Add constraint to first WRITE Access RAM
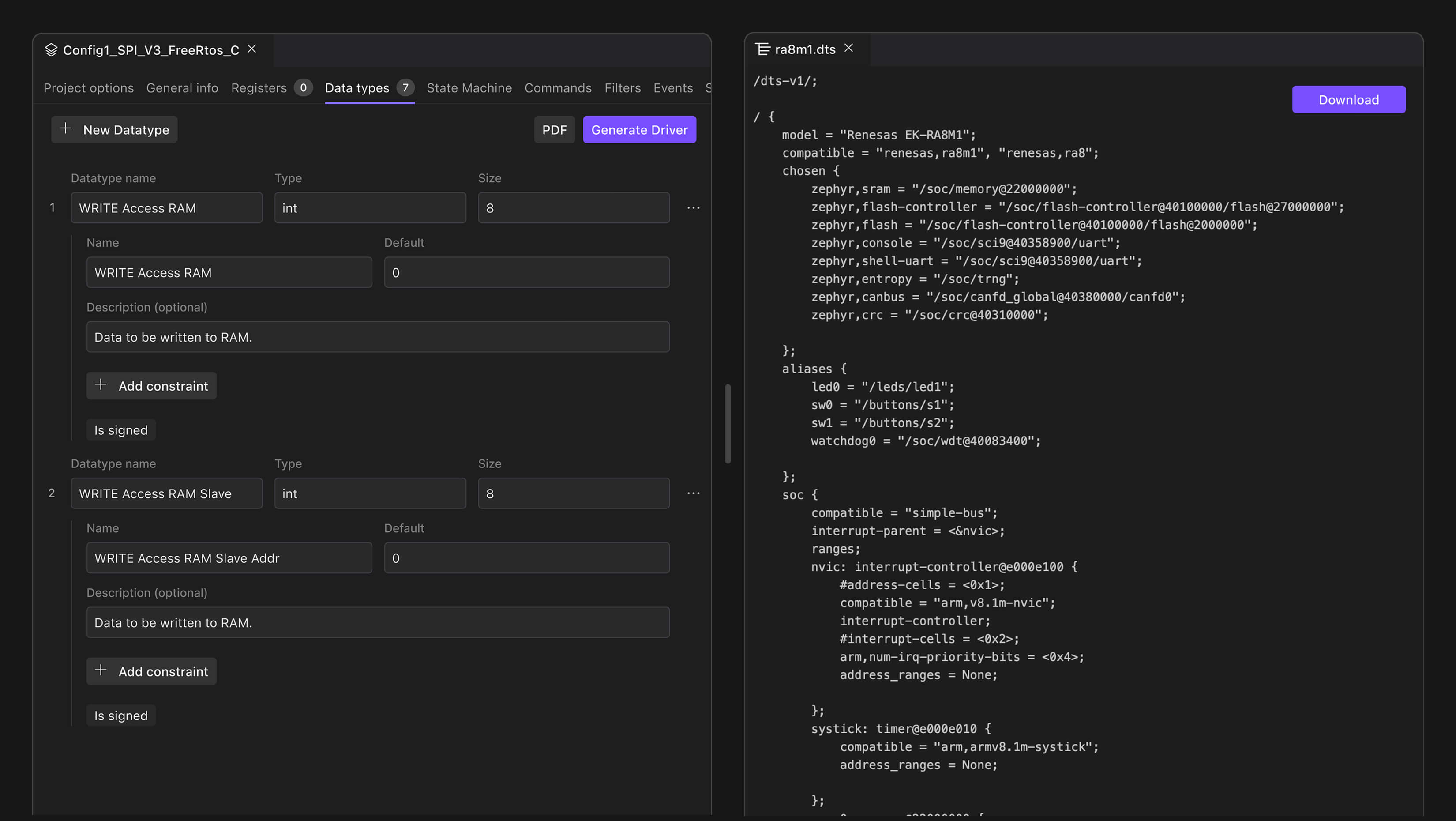This screenshot has width=1456, height=821. (151, 386)
